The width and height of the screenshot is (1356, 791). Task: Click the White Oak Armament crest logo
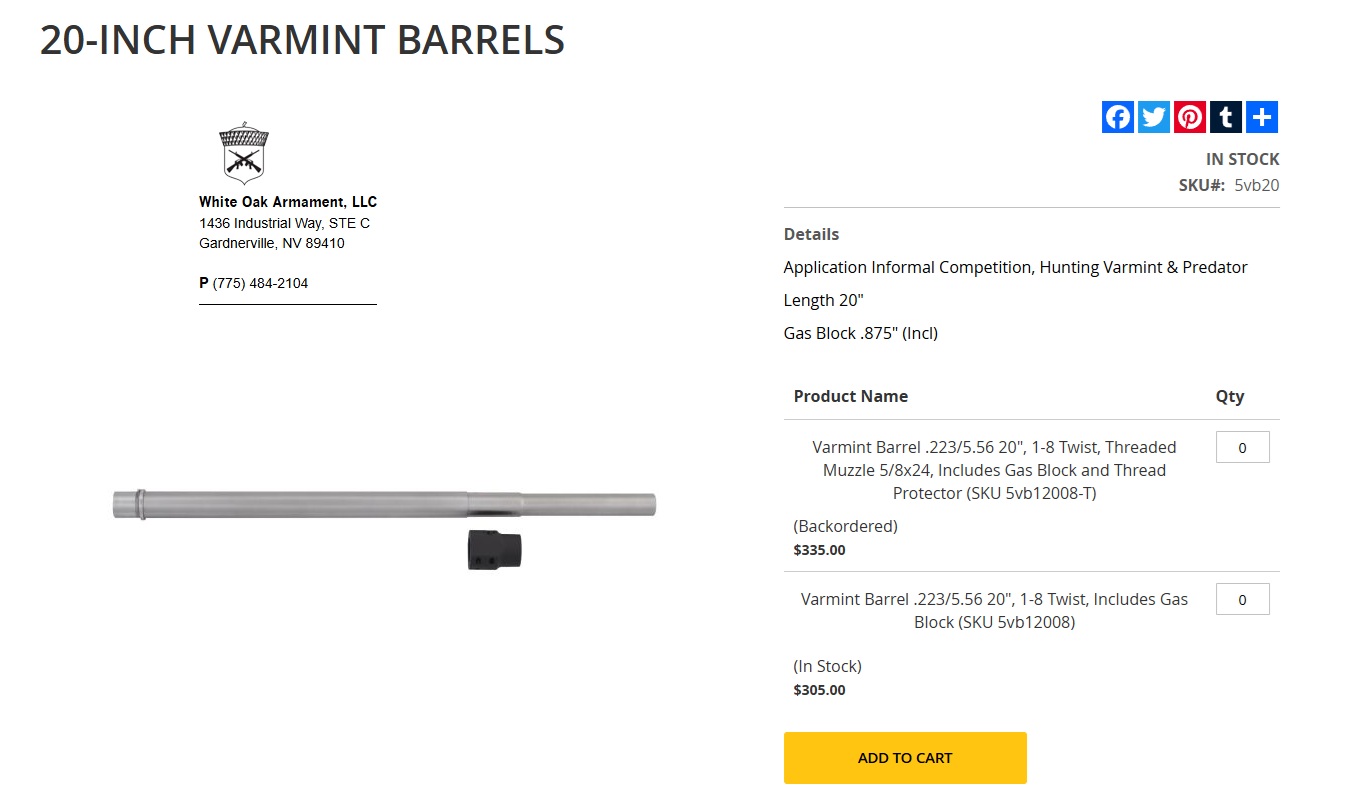(x=244, y=154)
